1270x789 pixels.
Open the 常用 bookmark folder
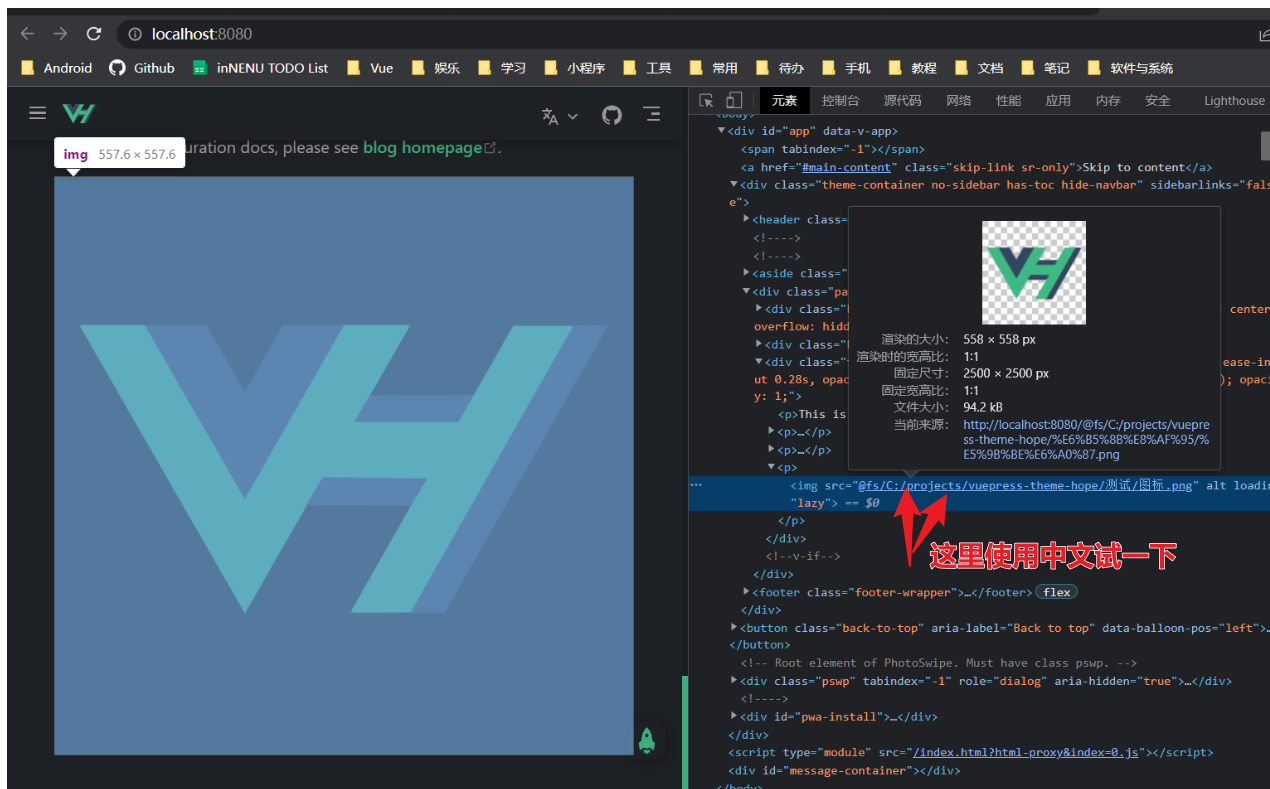tap(714, 68)
